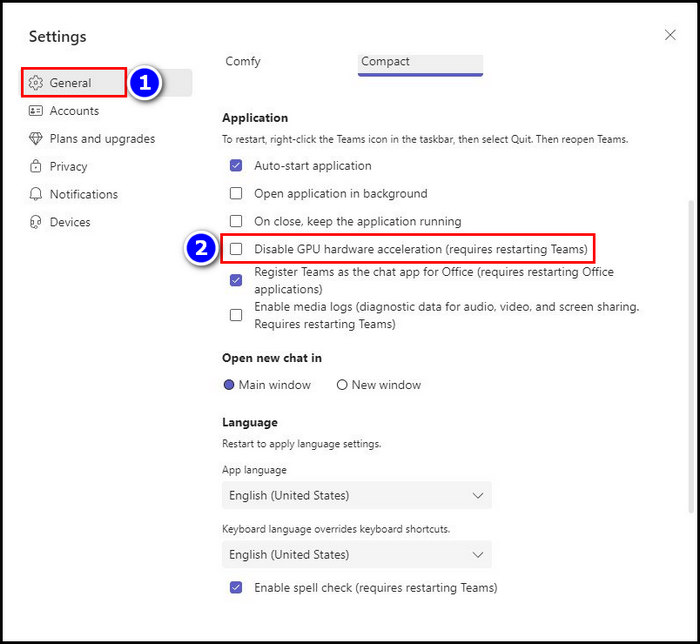Image resolution: width=700 pixels, height=644 pixels.
Task: Uncheck Enable spell check
Action: [x=236, y=587]
